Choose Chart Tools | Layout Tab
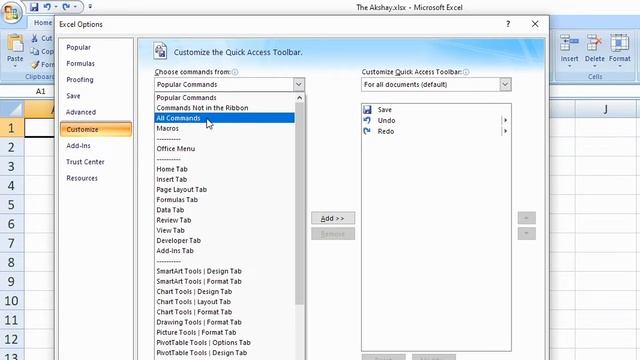Viewport: 640px width, 360px height. 224,302
